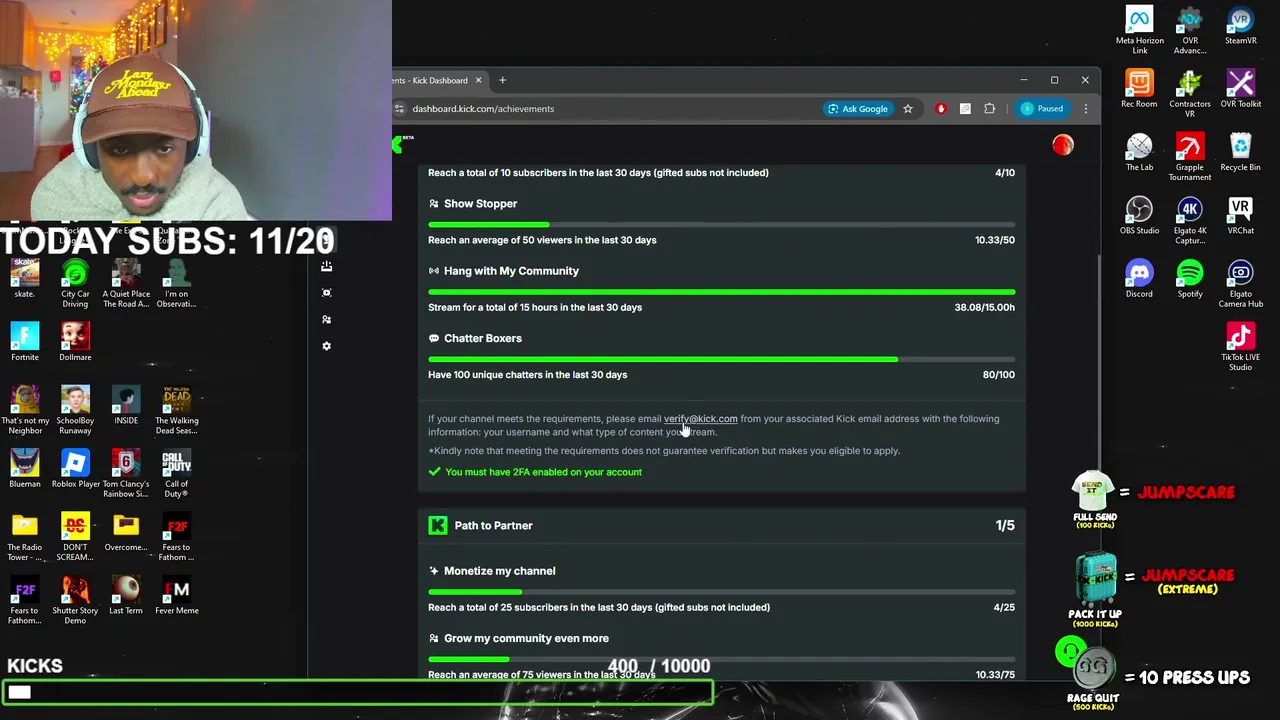The width and height of the screenshot is (1280, 720).
Task: Click the Ask Google button in address bar
Action: [857, 108]
